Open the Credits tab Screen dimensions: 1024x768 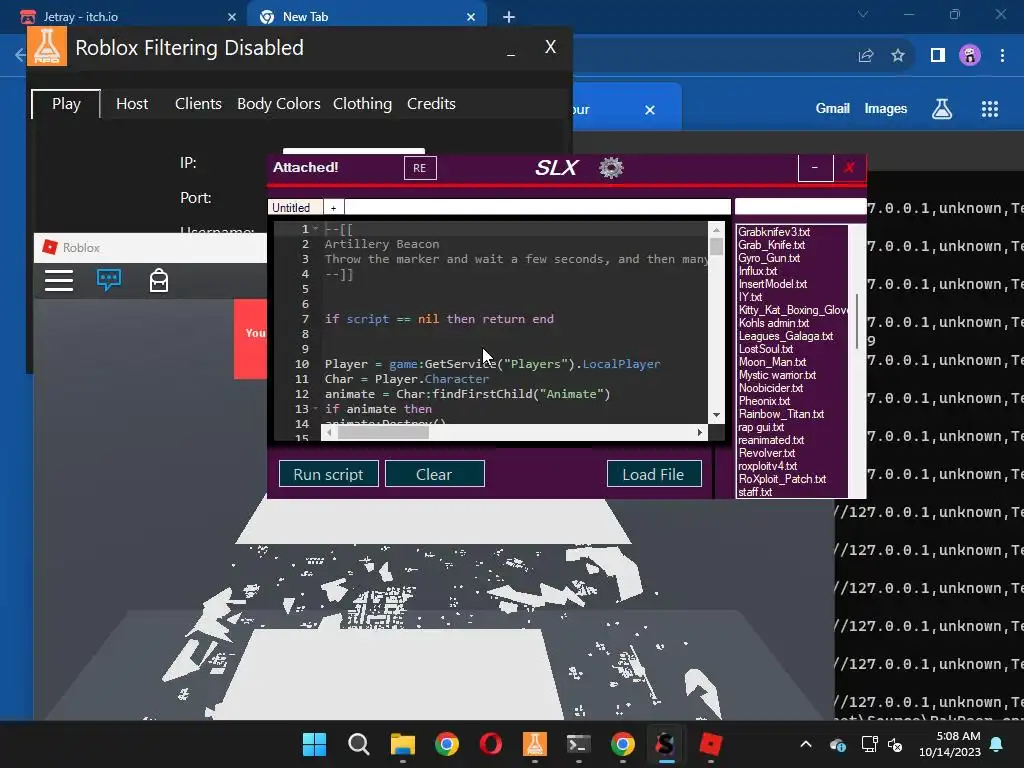point(431,104)
